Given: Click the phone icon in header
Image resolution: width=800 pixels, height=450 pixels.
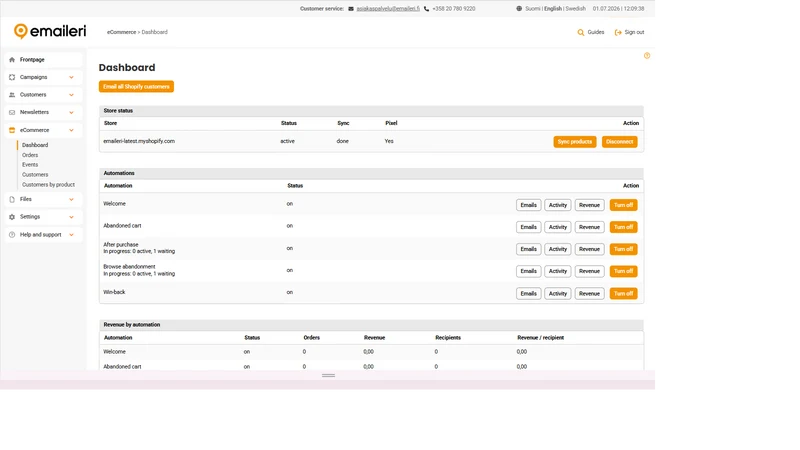Looking at the screenshot, I should [x=427, y=9].
